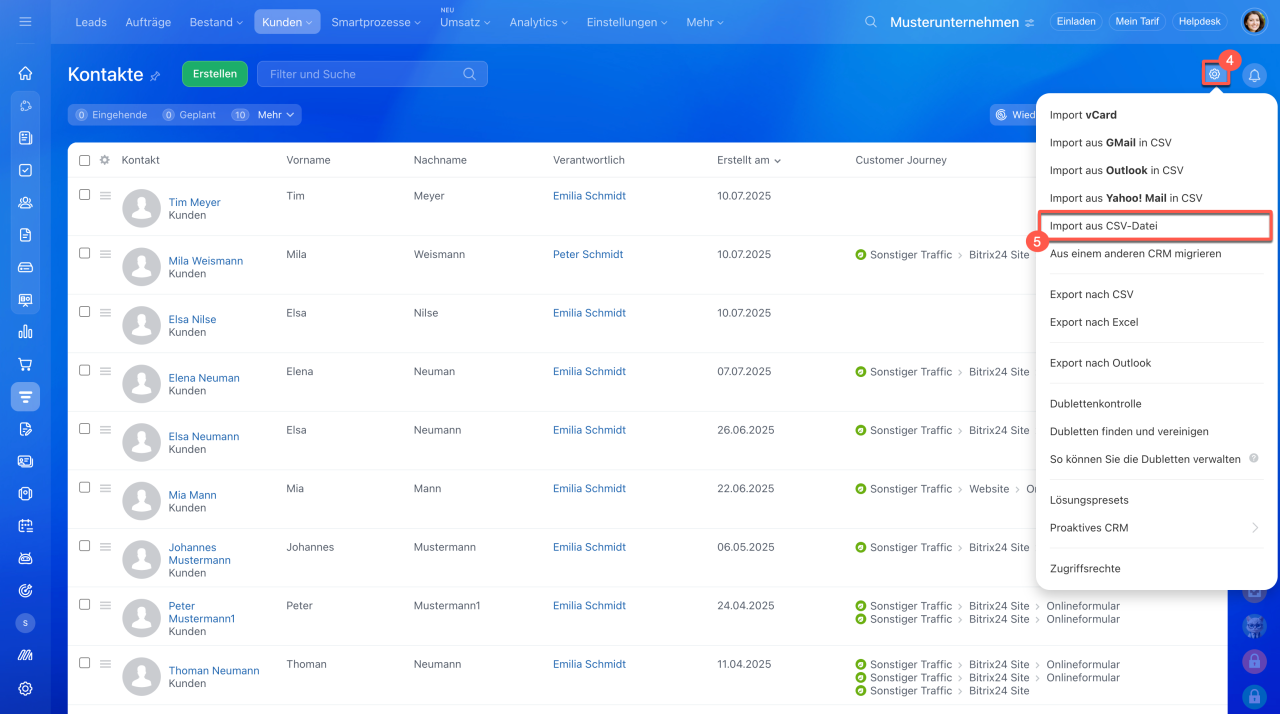Open the robot icon in the left sidebar

point(25,558)
